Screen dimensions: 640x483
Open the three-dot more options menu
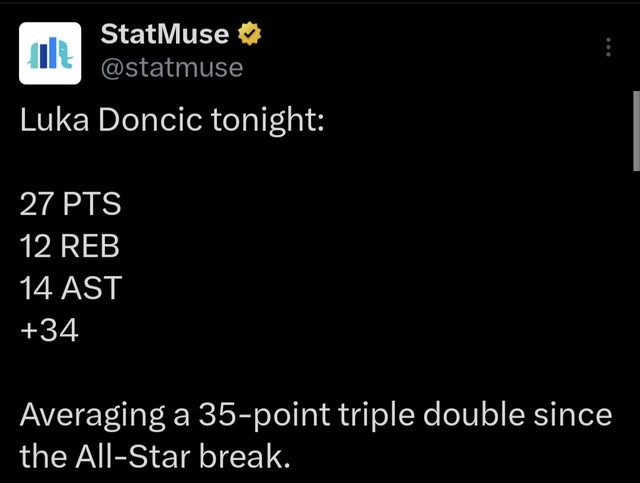[x=609, y=49]
